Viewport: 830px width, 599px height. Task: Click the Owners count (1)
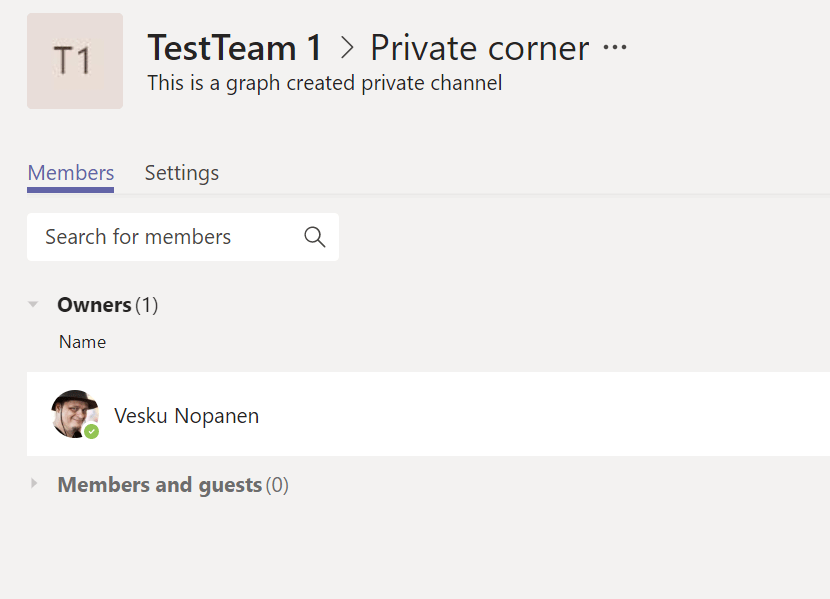147,305
